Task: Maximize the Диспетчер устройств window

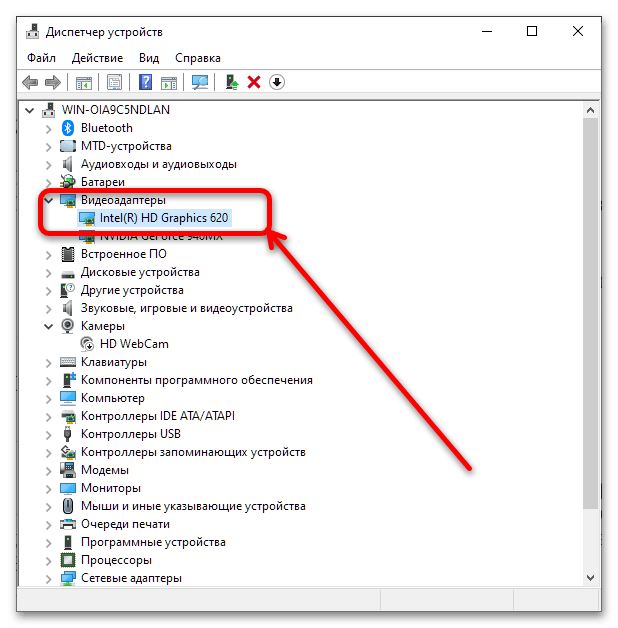Action: (532, 31)
